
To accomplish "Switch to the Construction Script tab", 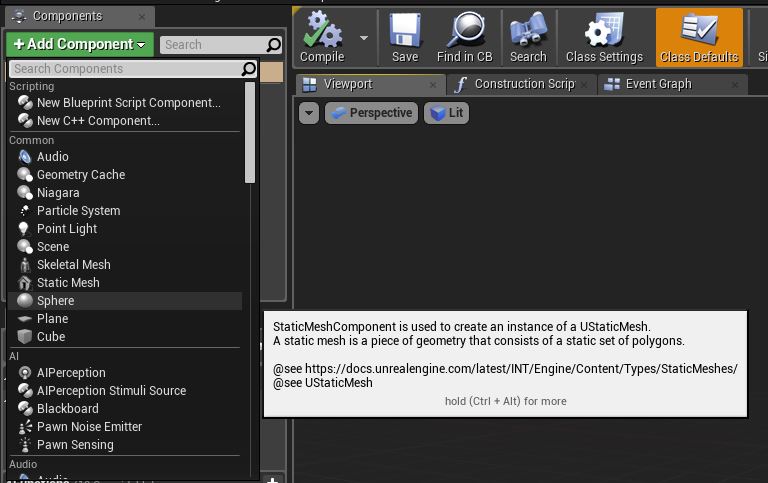I will (x=524, y=84).
